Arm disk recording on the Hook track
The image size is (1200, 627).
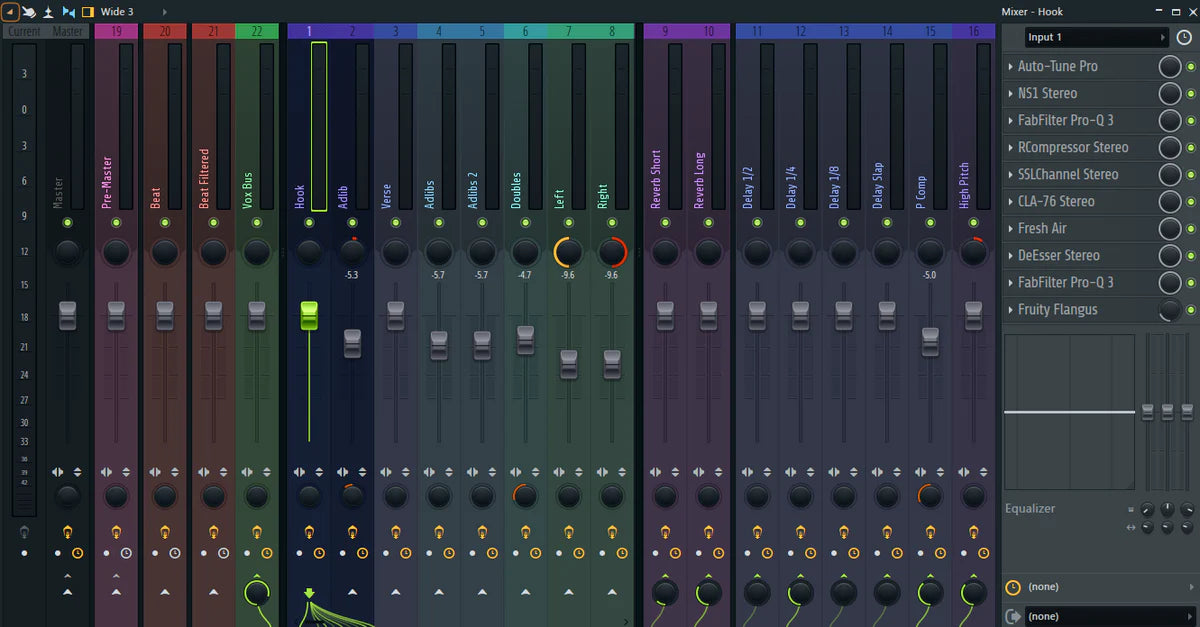(x=309, y=531)
